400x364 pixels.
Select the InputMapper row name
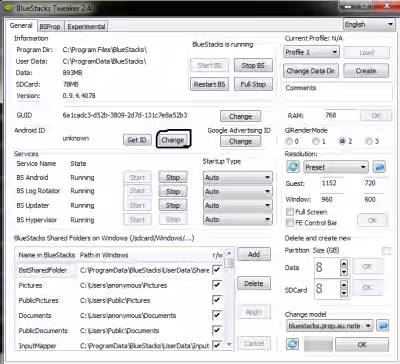[37, 346]
